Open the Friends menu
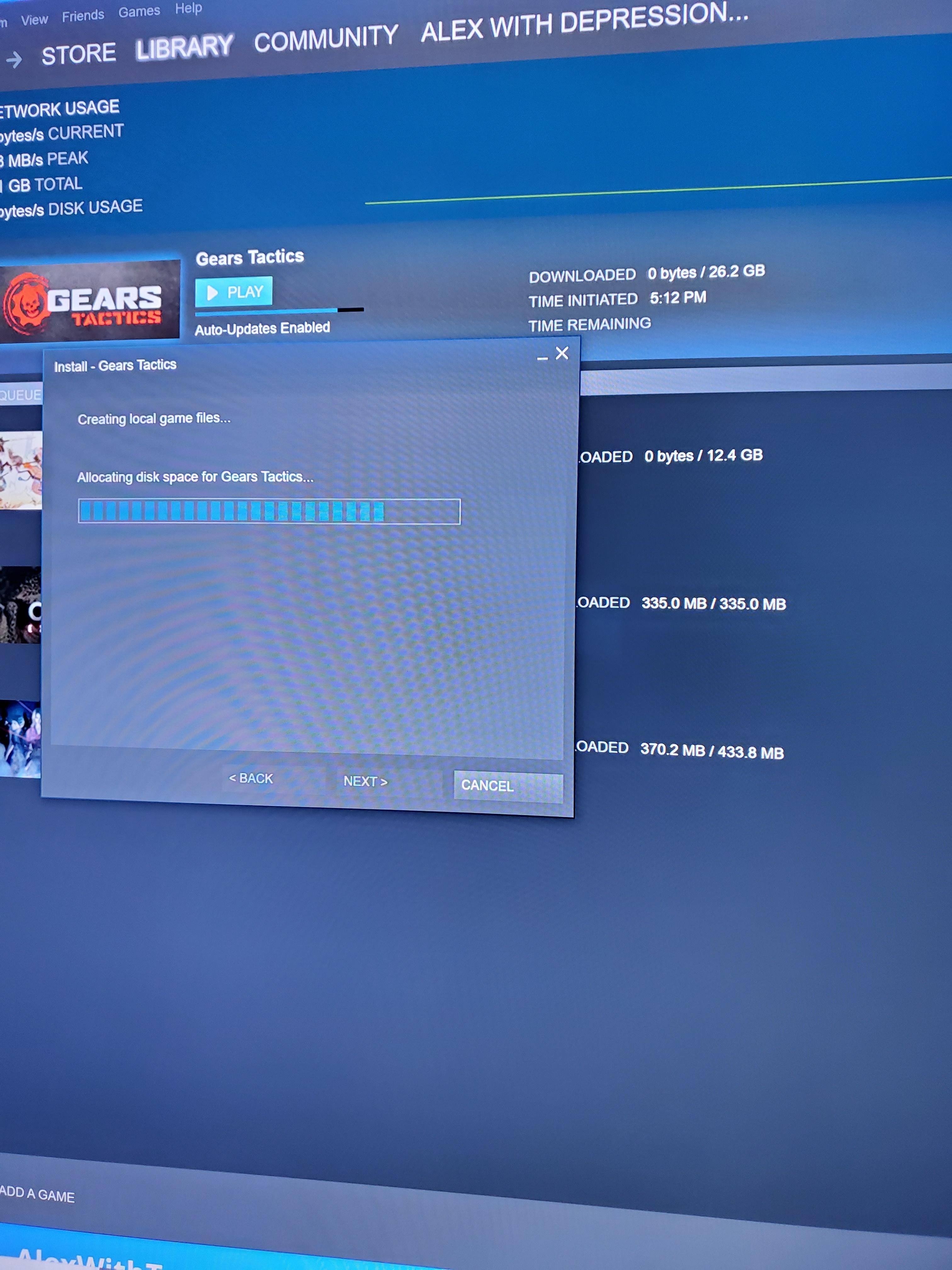 (x=82, y=15)
